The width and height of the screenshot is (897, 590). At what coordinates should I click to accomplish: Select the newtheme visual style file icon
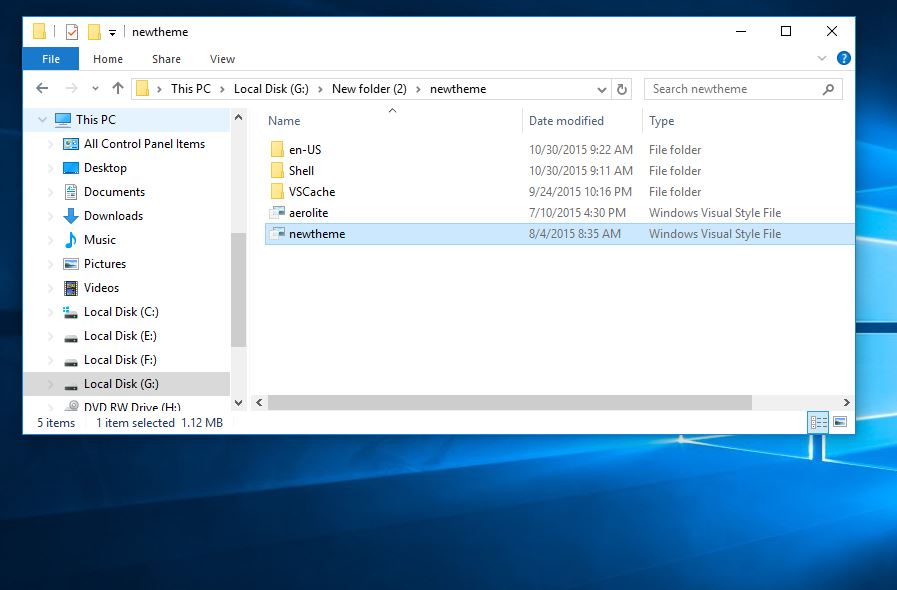(x=277, y=233)
